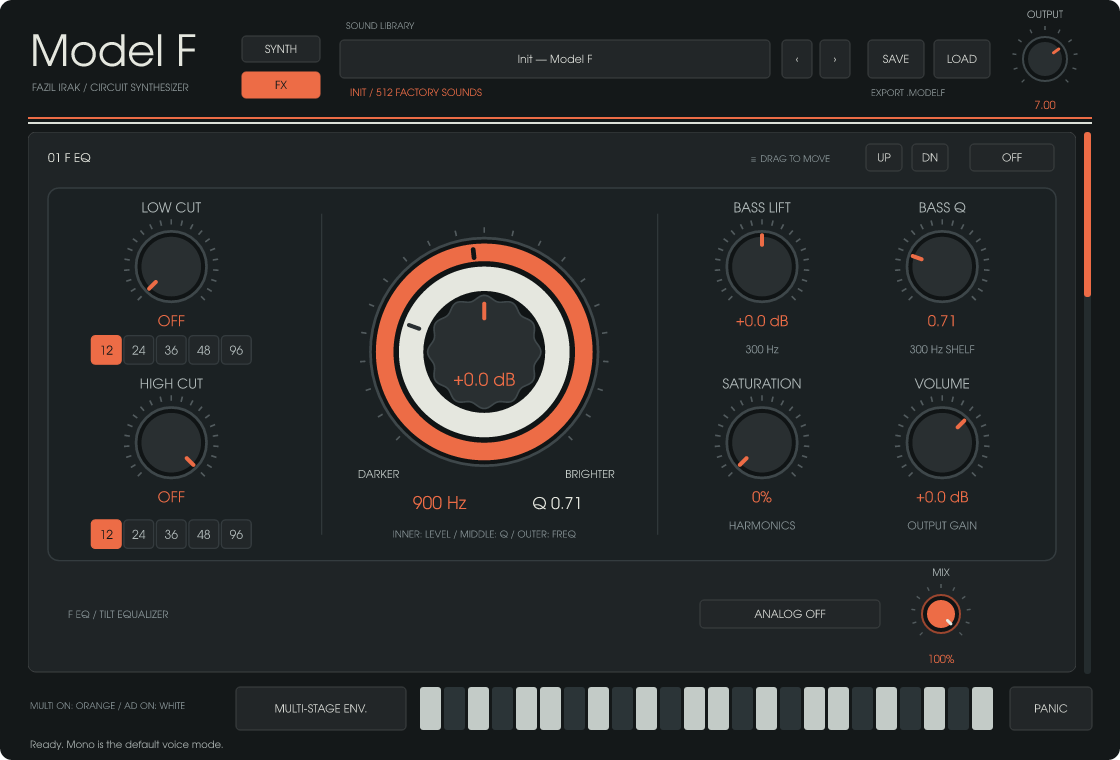Click the MIX knob

(x=941, y=614)
